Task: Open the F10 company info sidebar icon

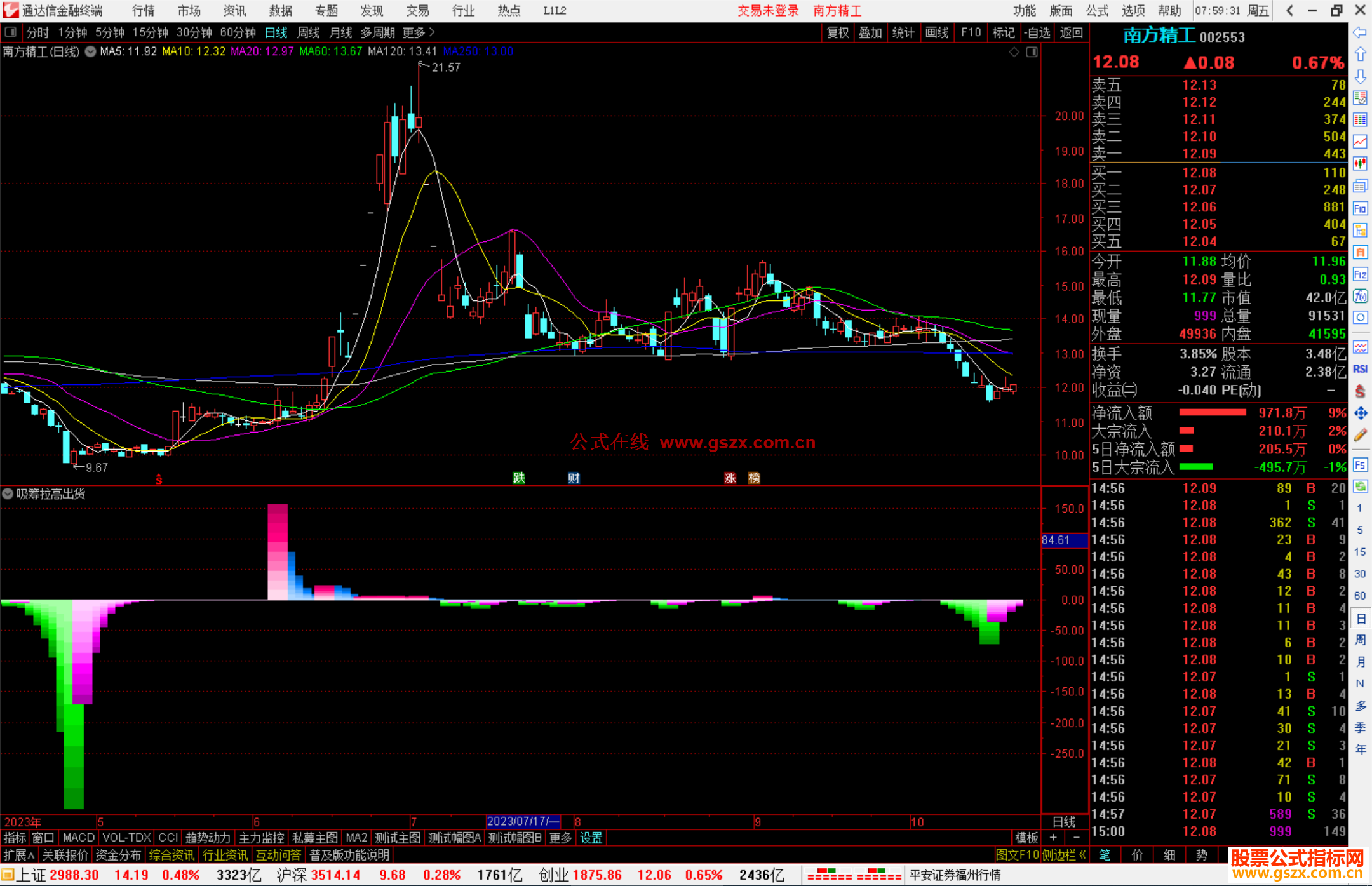Action: (x=1360, y=208)
